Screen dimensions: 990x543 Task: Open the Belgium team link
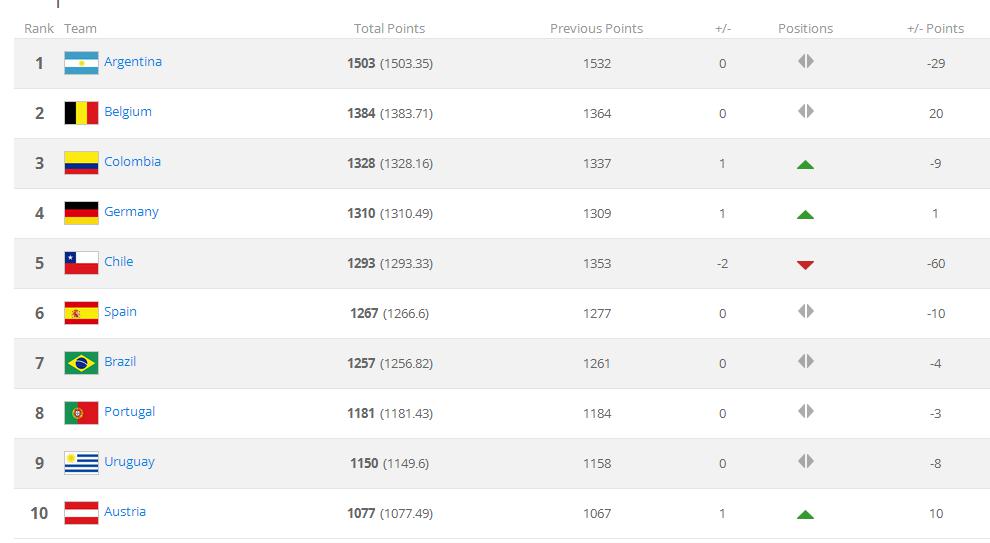pos(128,112)
